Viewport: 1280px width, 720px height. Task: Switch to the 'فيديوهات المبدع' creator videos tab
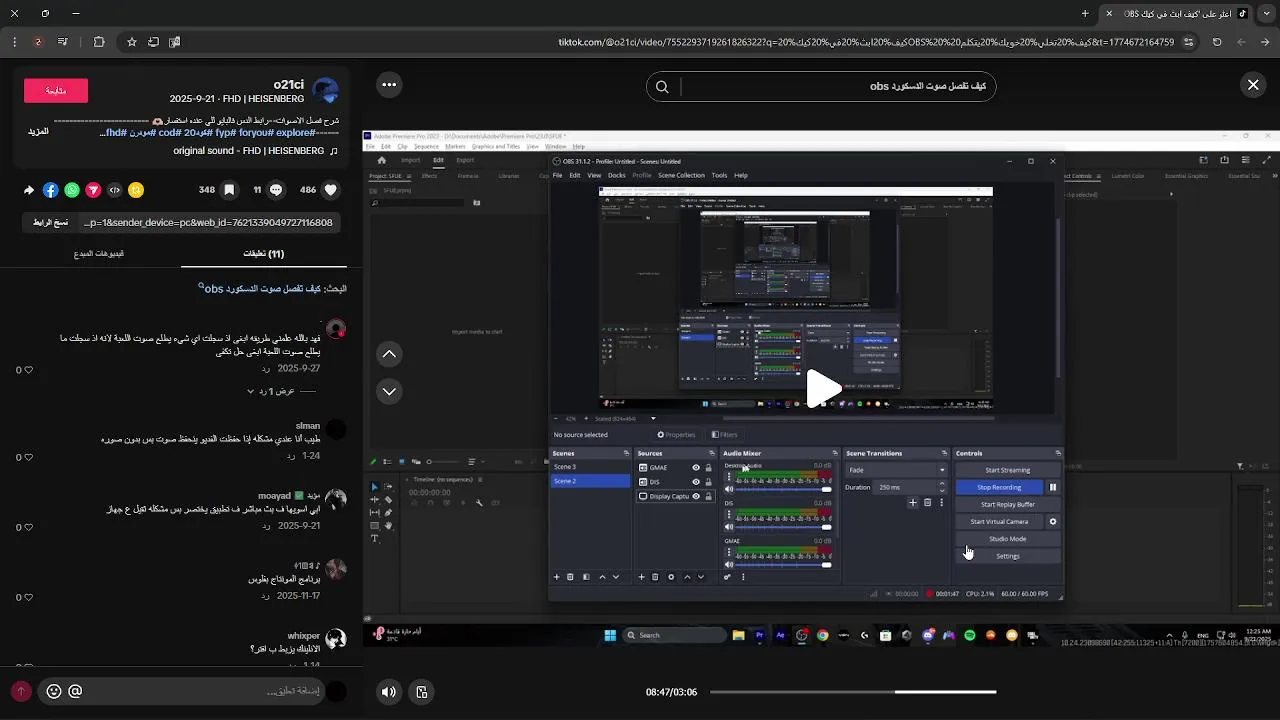[x=99, y=254]
